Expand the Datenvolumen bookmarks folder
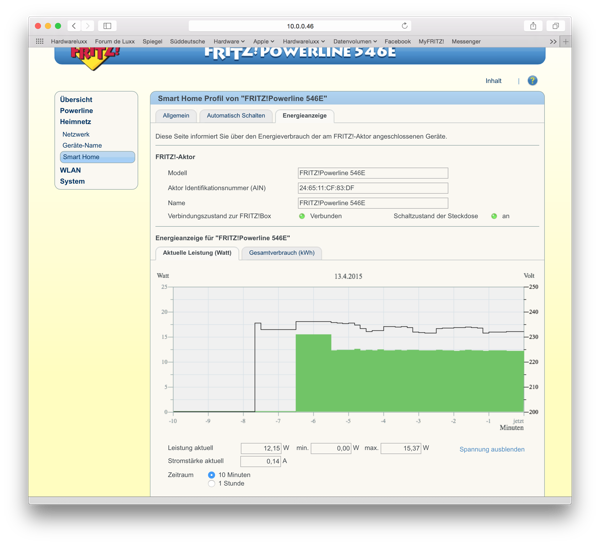The width and height of the screenshot is (600, 545). point(355,41)
